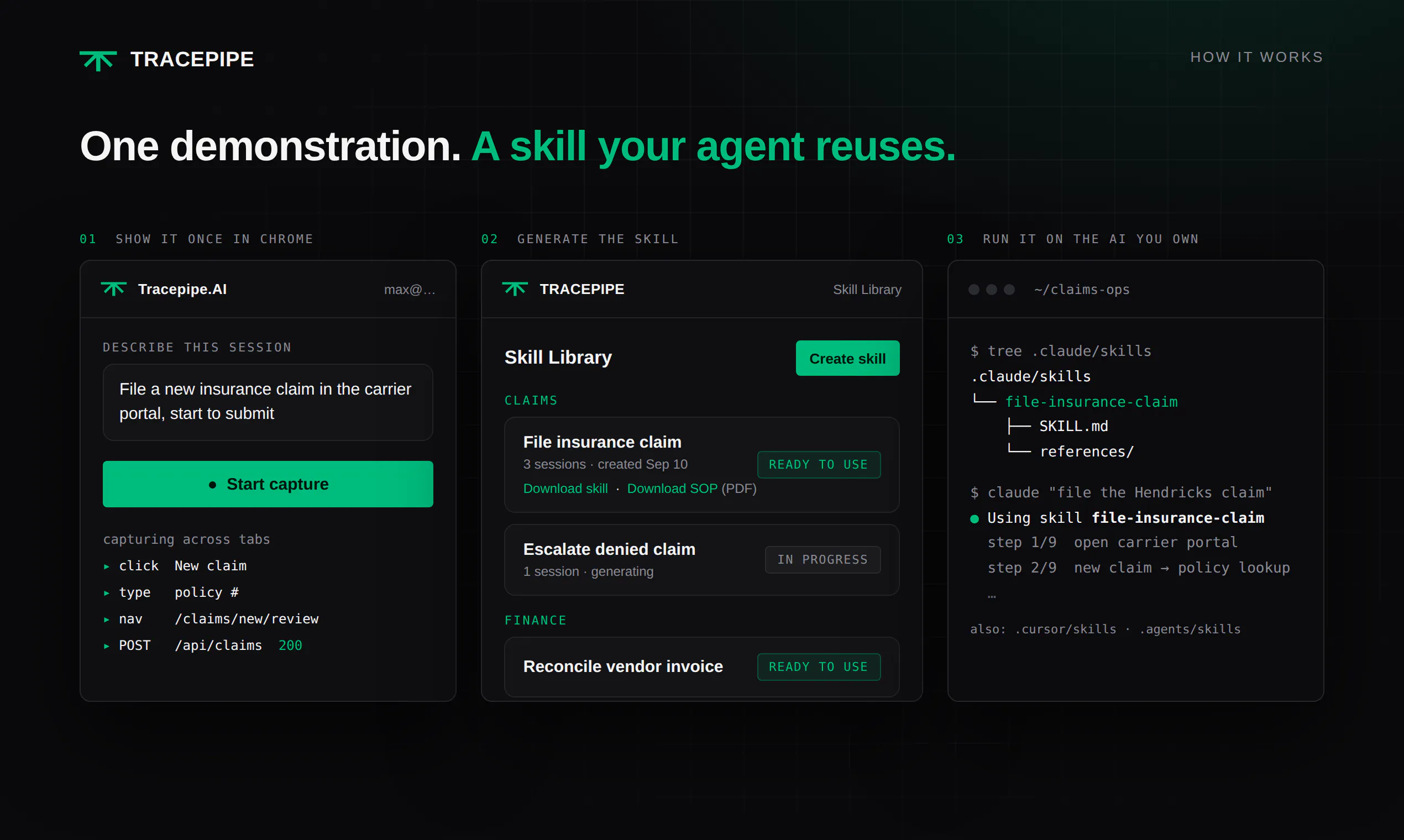Click the 'capturing across tabs' label

(x=186, y=539)
